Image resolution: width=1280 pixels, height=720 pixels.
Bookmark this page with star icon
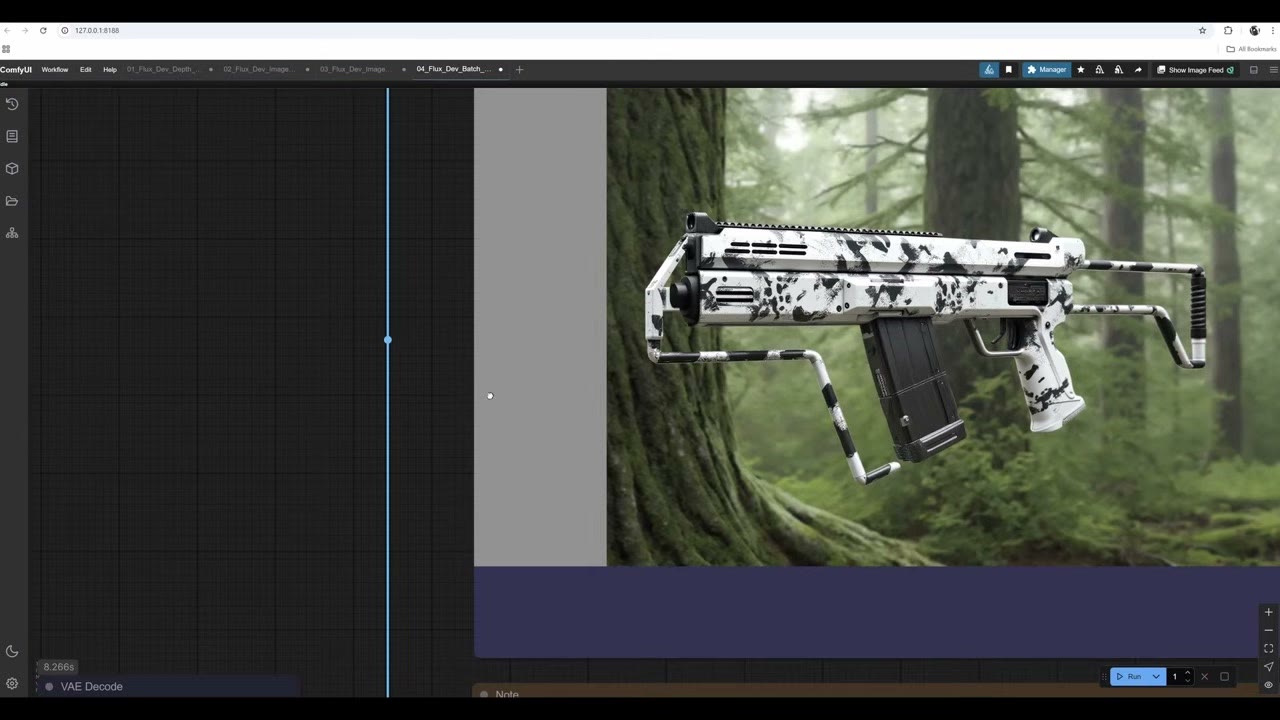tap(1202, 31)
